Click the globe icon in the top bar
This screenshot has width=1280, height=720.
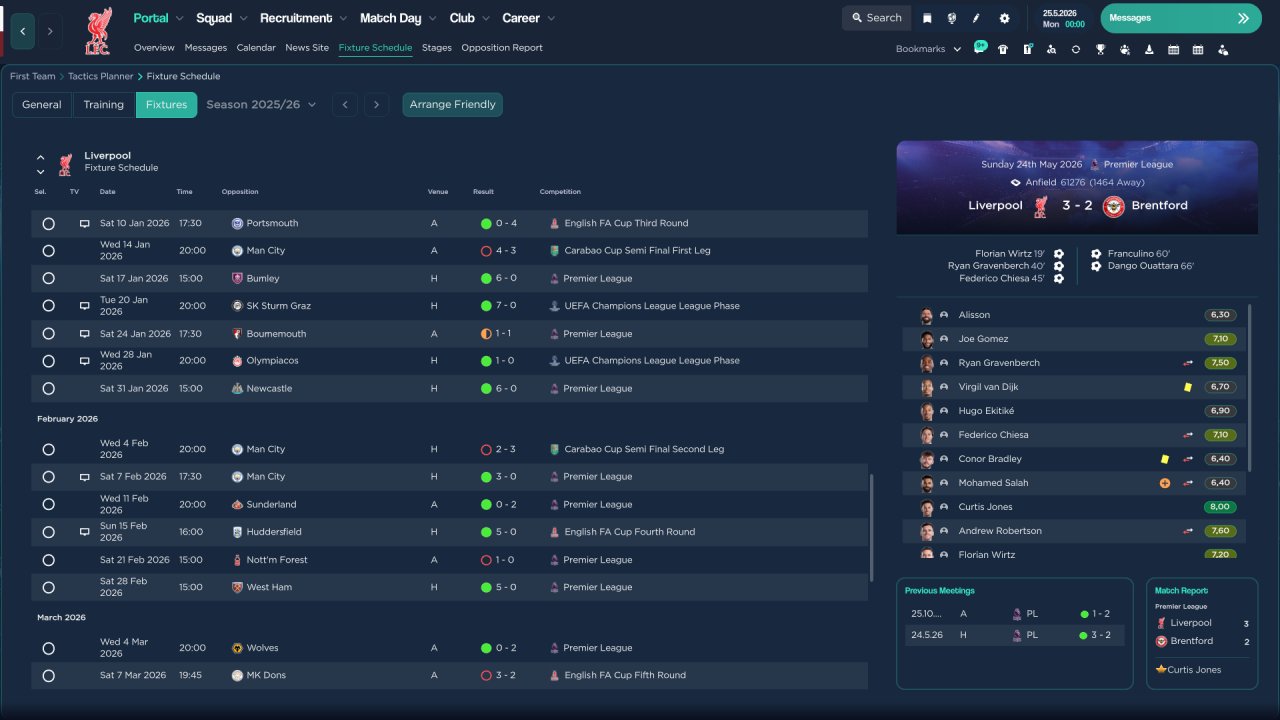[951, 18]
